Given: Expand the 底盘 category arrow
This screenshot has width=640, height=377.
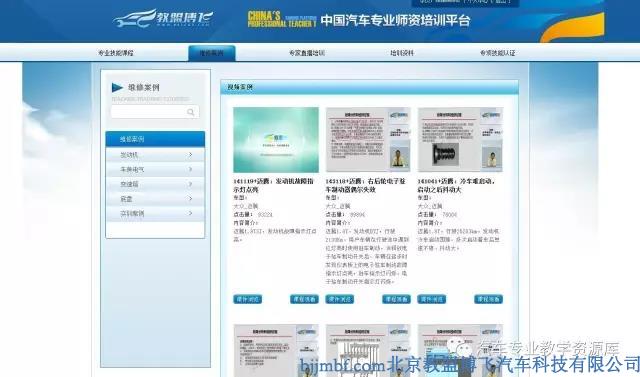Looking at the screenshot, I should pos(190,199).
